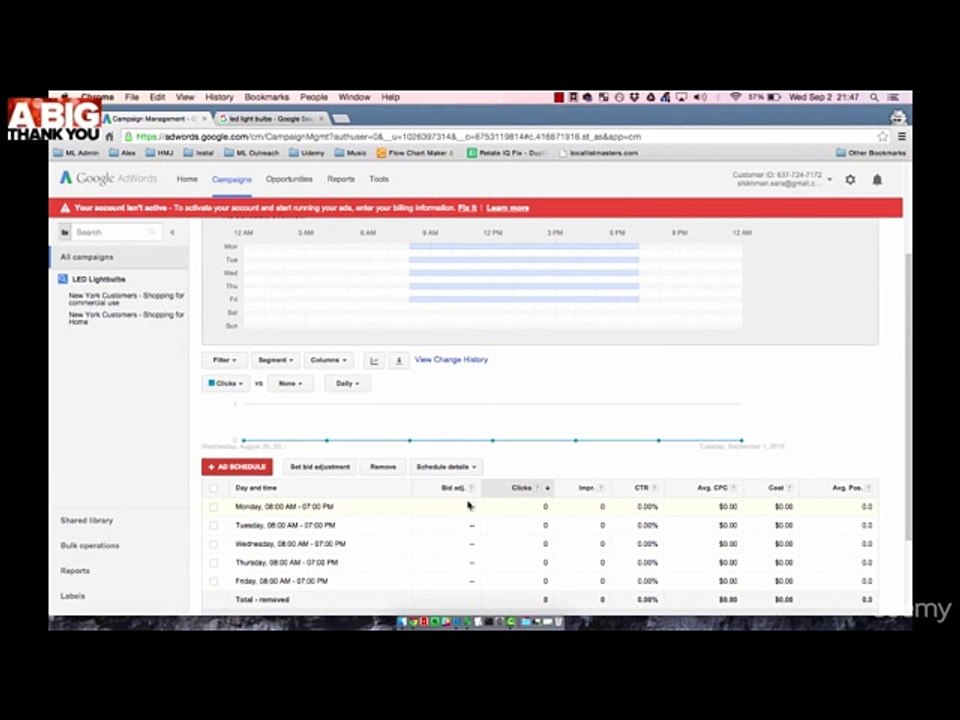
Task: Check the Tuesday 08:00 AM - 07:00 PM row
Action: (214, 525)
